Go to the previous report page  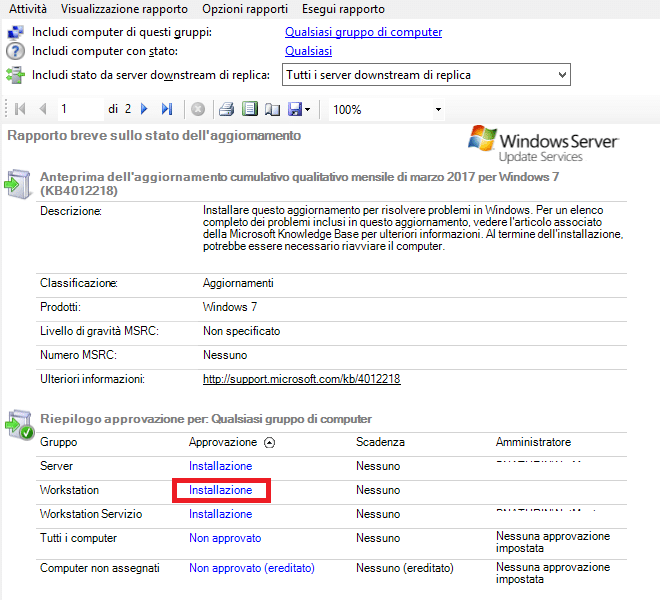coord(43,109)
